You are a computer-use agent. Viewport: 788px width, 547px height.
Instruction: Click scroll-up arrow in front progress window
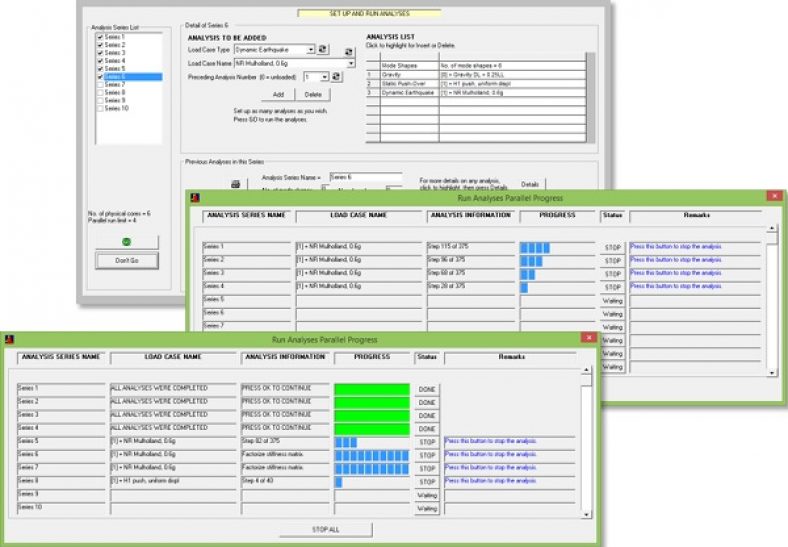[x=586, y=370]
